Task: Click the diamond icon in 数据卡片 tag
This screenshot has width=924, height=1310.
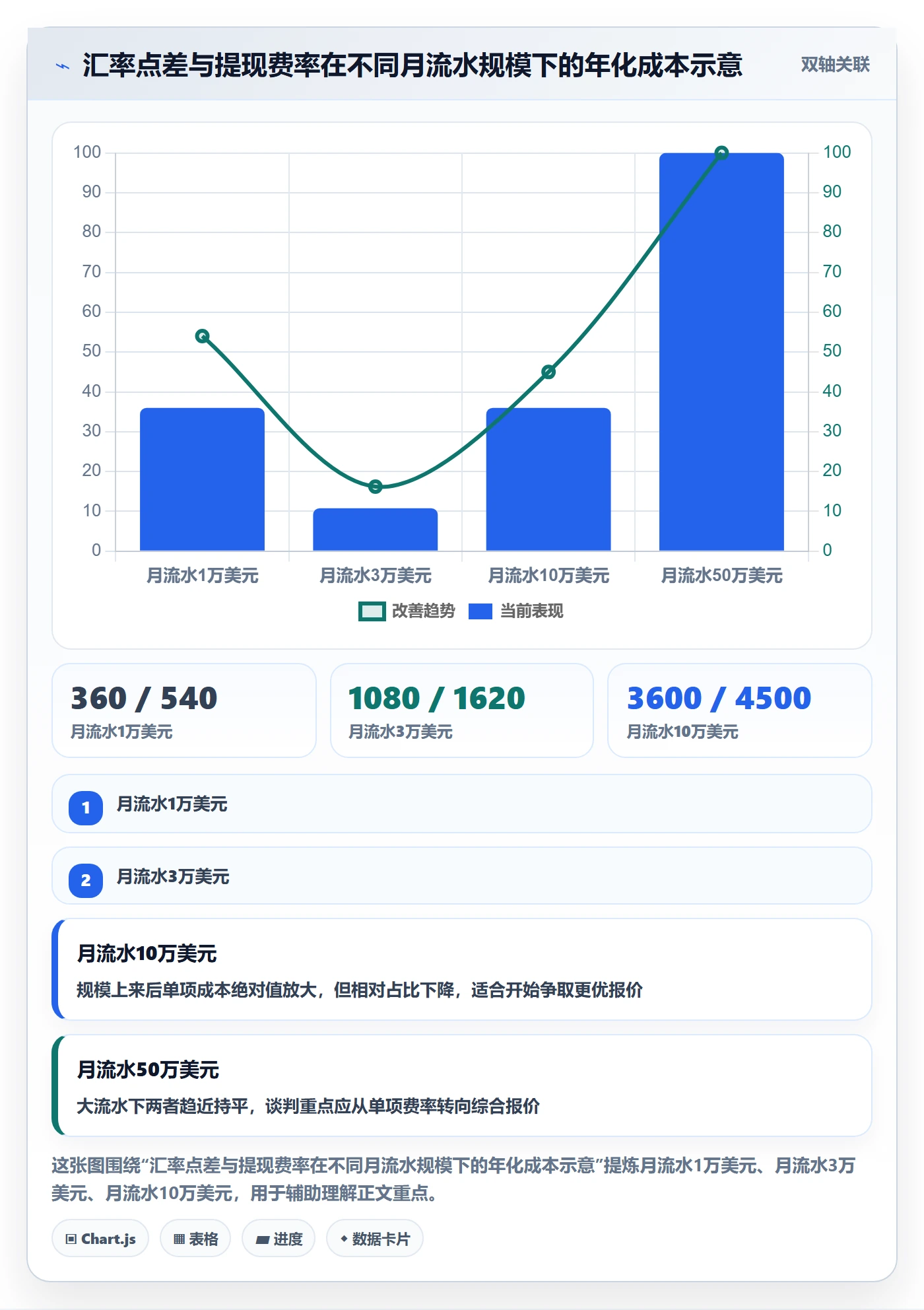Action: point(344,1239)
